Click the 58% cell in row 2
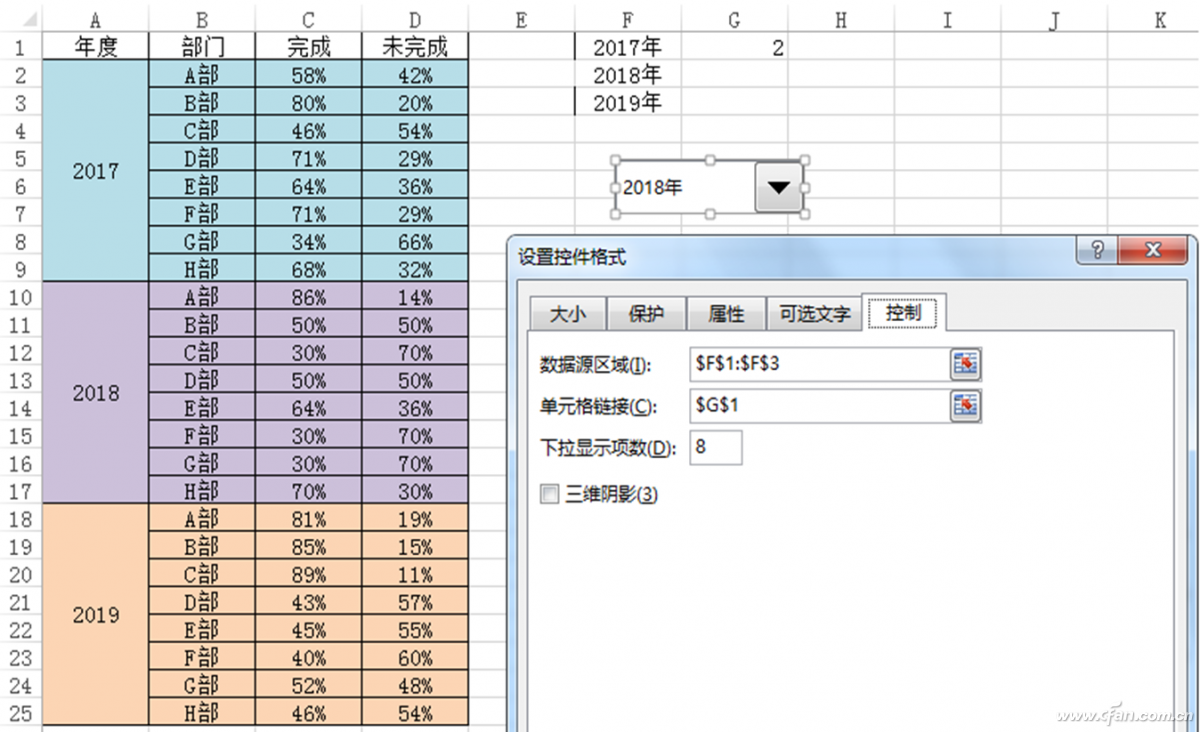Image resolution: width=1200 pixels, height=732 pixels. click(308, 75)
